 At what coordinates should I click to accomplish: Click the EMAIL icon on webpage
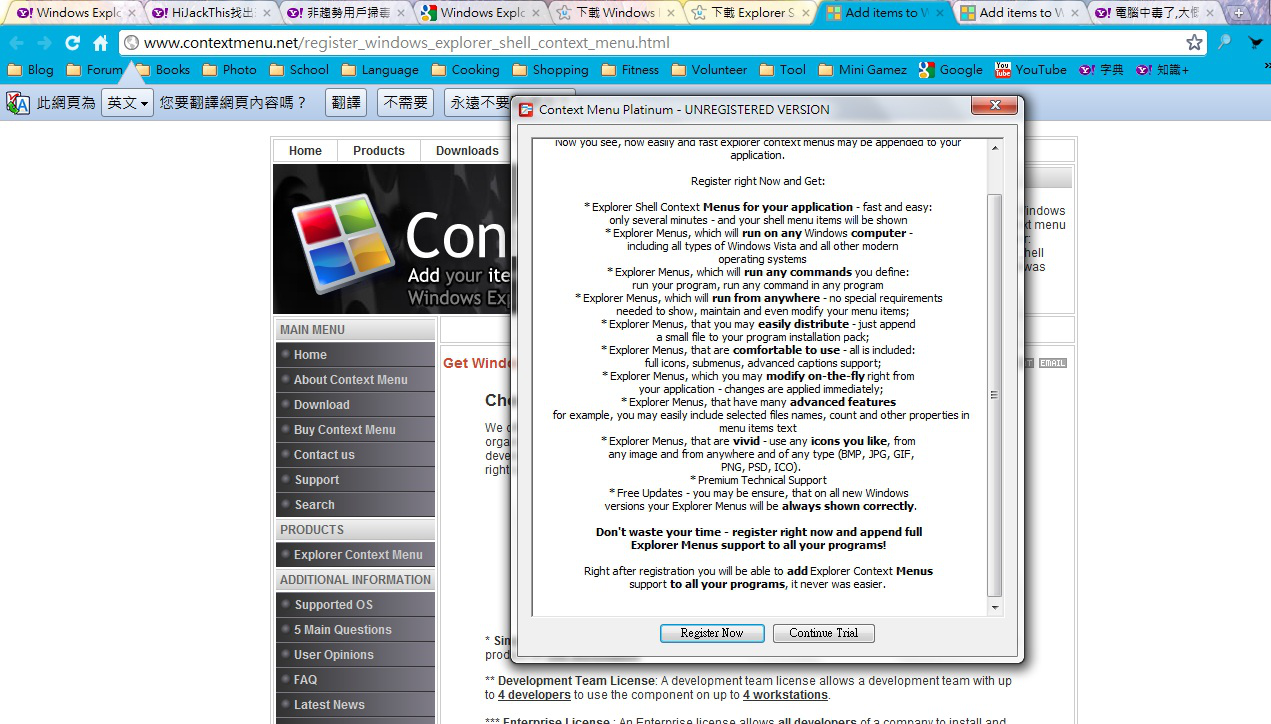click(x=1052, y=363)
